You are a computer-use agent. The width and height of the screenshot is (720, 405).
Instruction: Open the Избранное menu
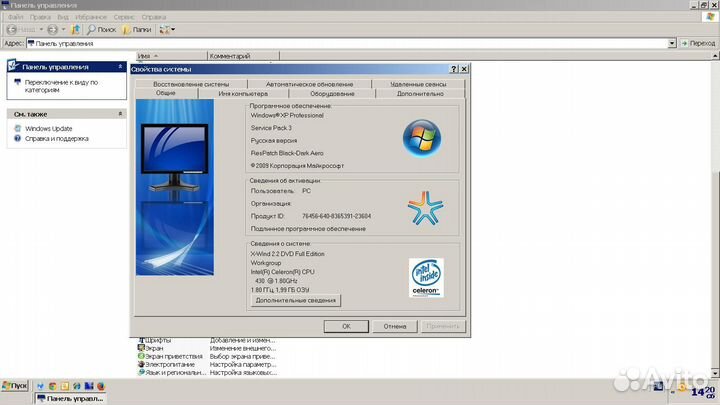click(90, 17)
